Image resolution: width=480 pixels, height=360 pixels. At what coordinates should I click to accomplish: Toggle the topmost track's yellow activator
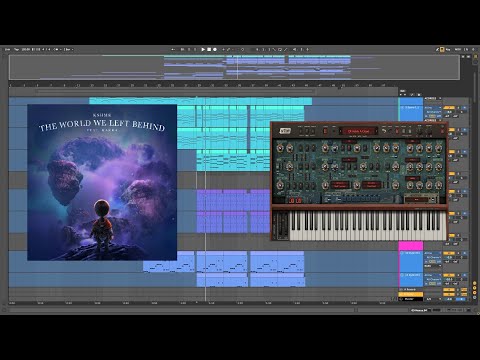pyautogui.click(x=449, y=108)
